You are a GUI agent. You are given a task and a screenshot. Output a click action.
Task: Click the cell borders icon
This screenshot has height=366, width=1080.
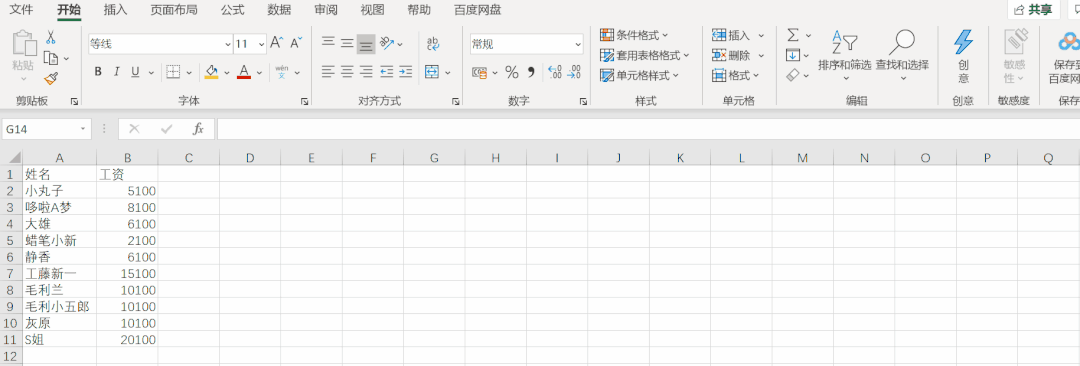(x=173, y=72)
